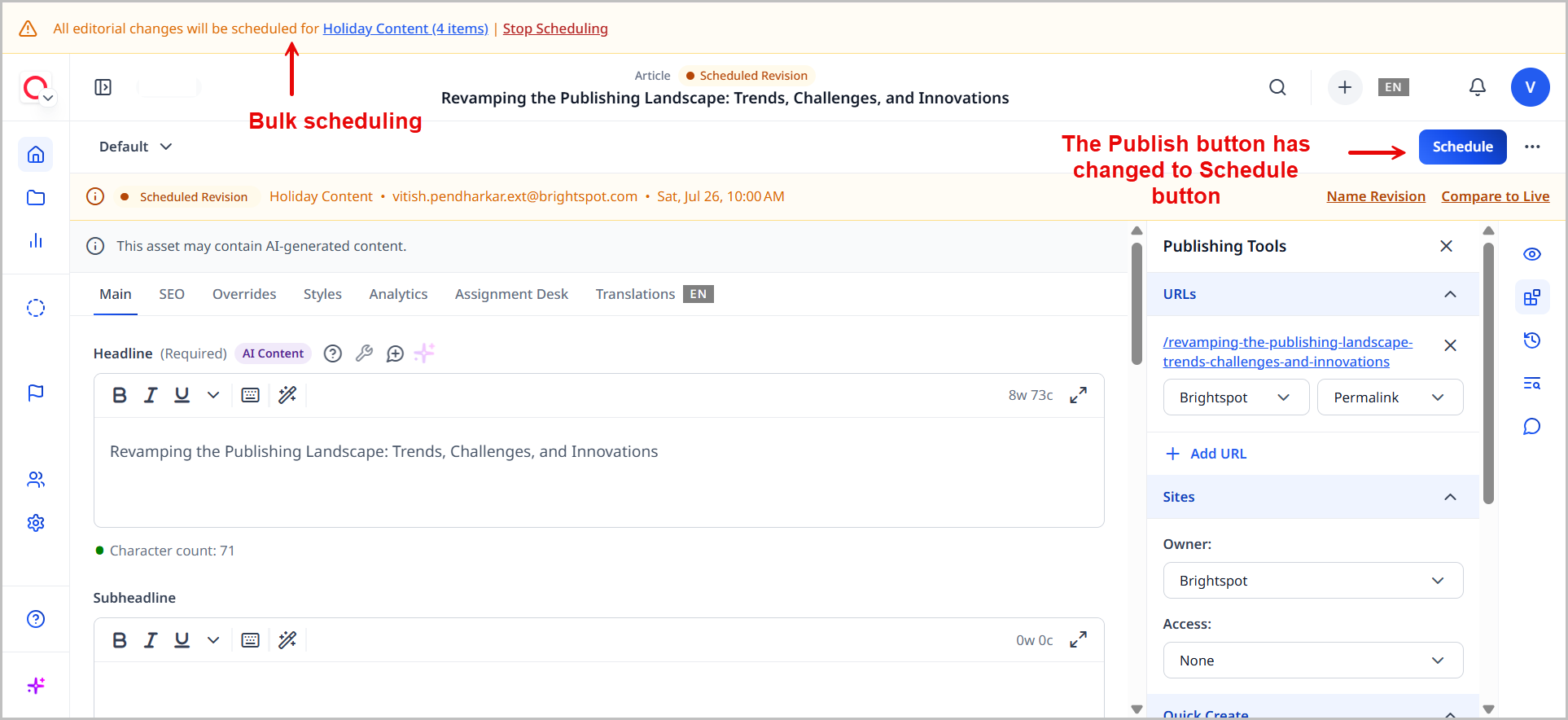Image resolution: width=1568 pixels, height=720 pixels.
Task: Toggle the left sidebar panel icon
Action: coord(103,87)
